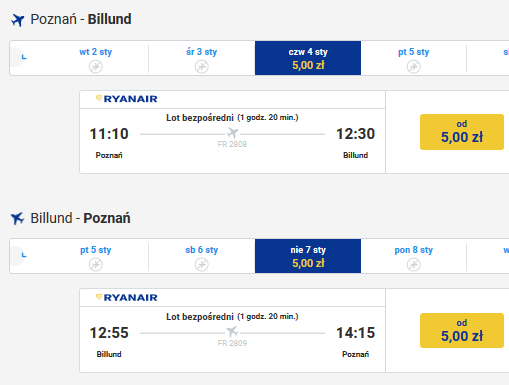The width and height of the screenshot is (509, 385).
Task: Open the 12:55 Billund to Poznań flight card
Action: [232, 331]
